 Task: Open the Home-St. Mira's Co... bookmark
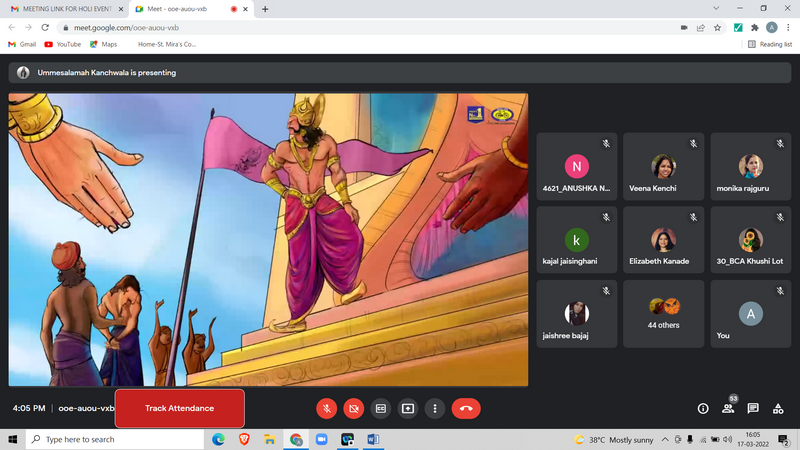pyautogui.click(x=167, y=44)
